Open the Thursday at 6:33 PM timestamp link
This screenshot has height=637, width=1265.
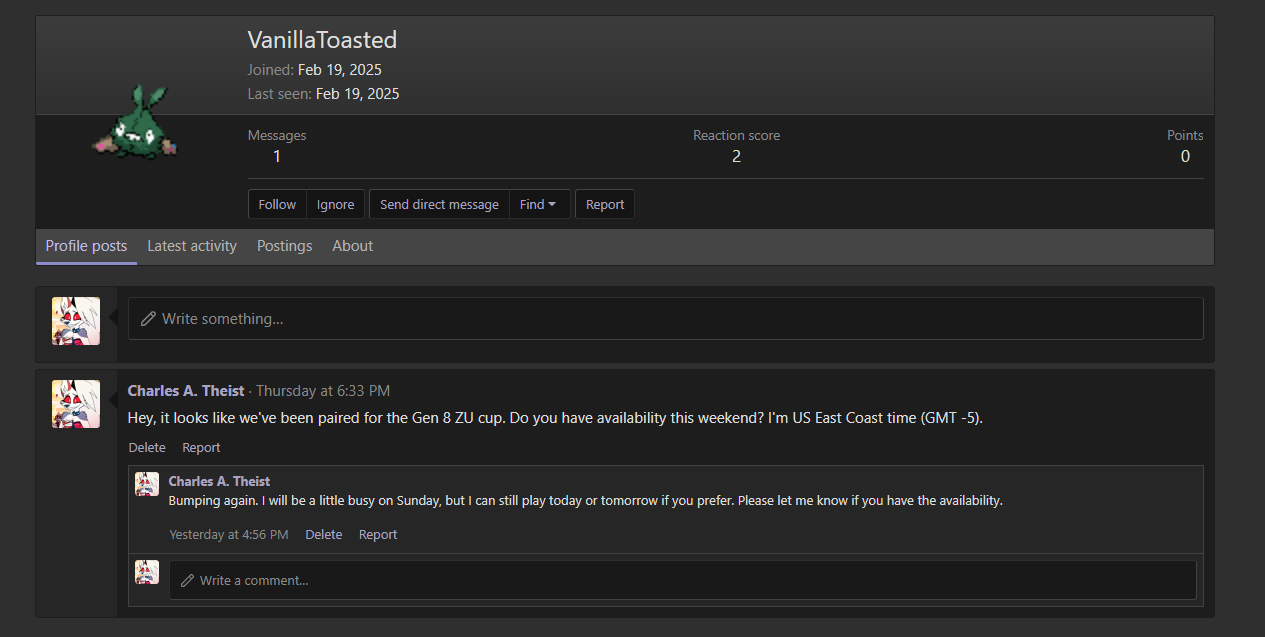pyautogui.click(x=323, y=391)
